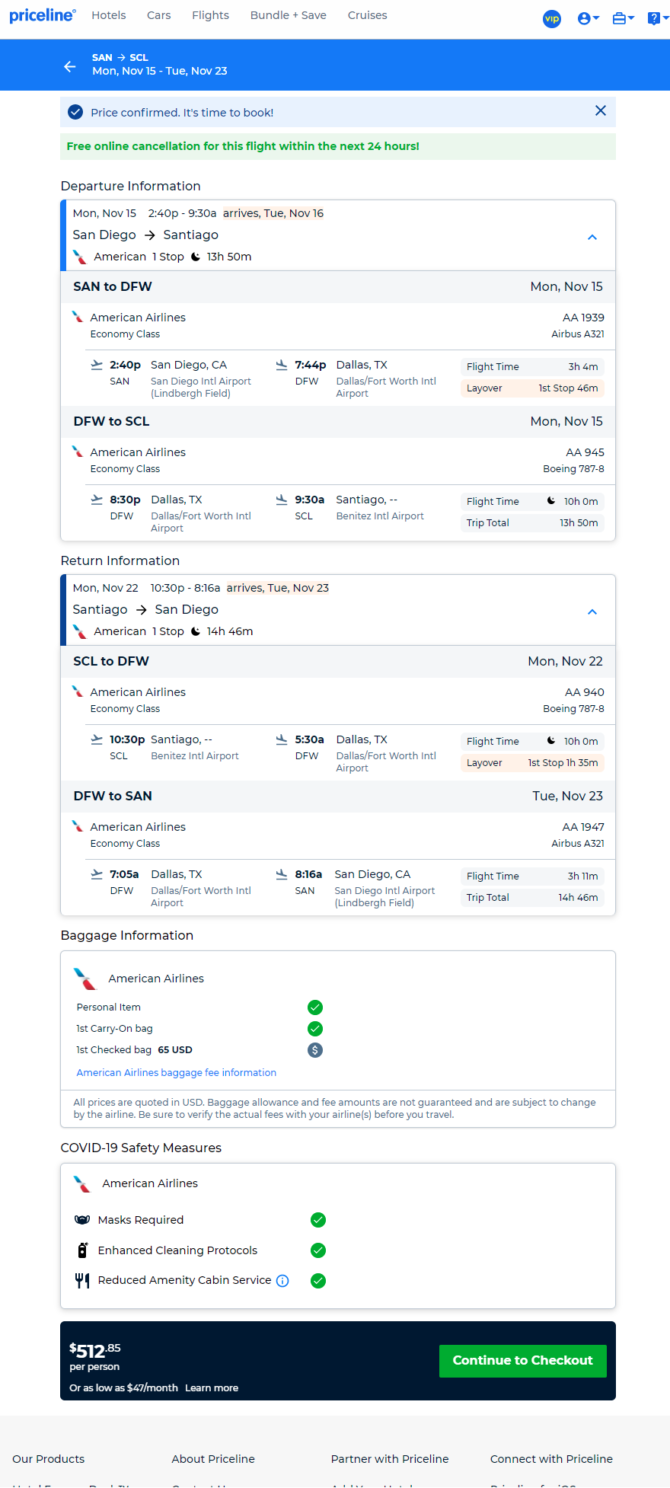Click the price confirmed checkmark icon
The width and height of the screenshot is (670, 1488).
point(76,112)
